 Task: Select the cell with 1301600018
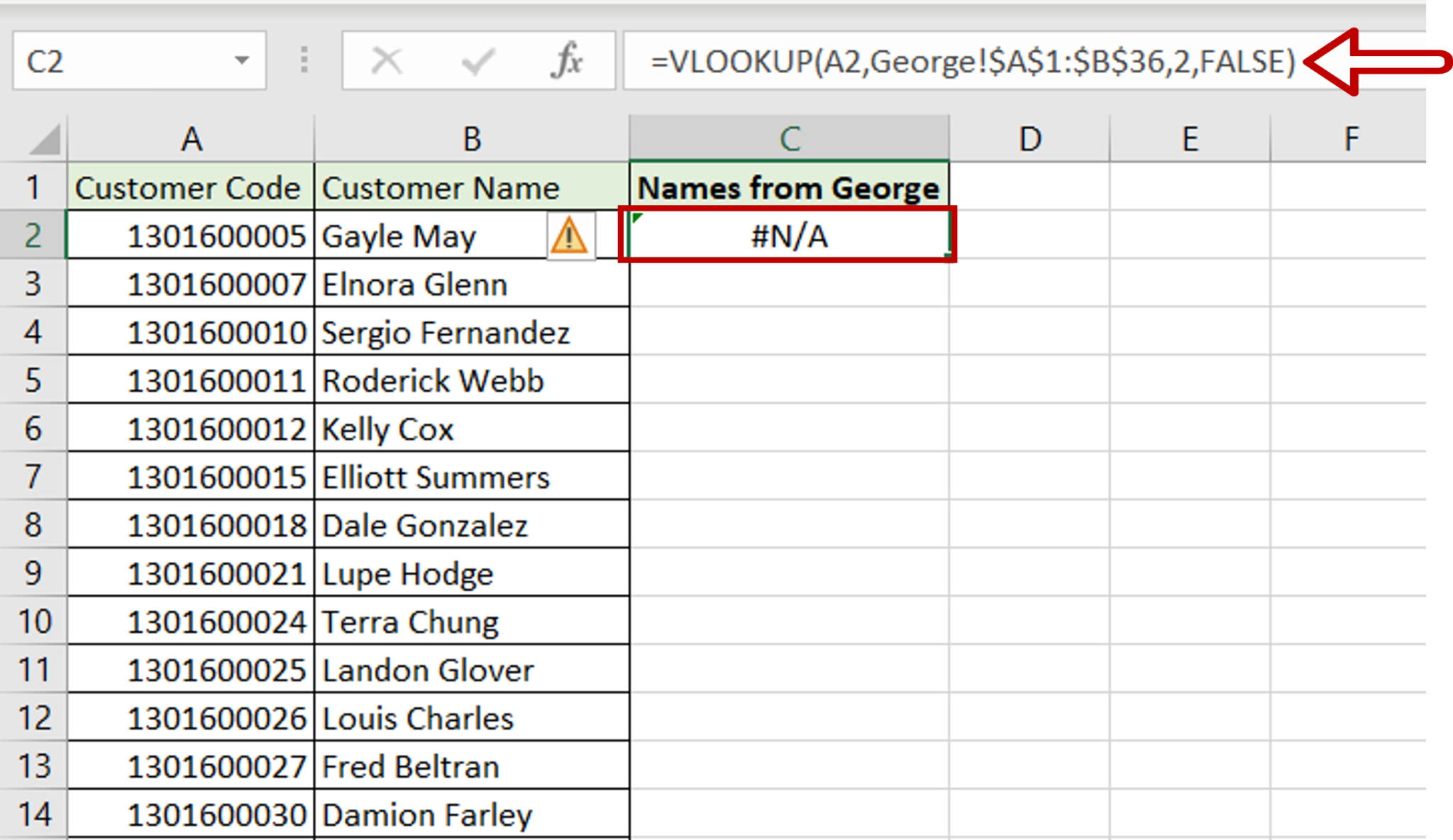click(191, 525)
